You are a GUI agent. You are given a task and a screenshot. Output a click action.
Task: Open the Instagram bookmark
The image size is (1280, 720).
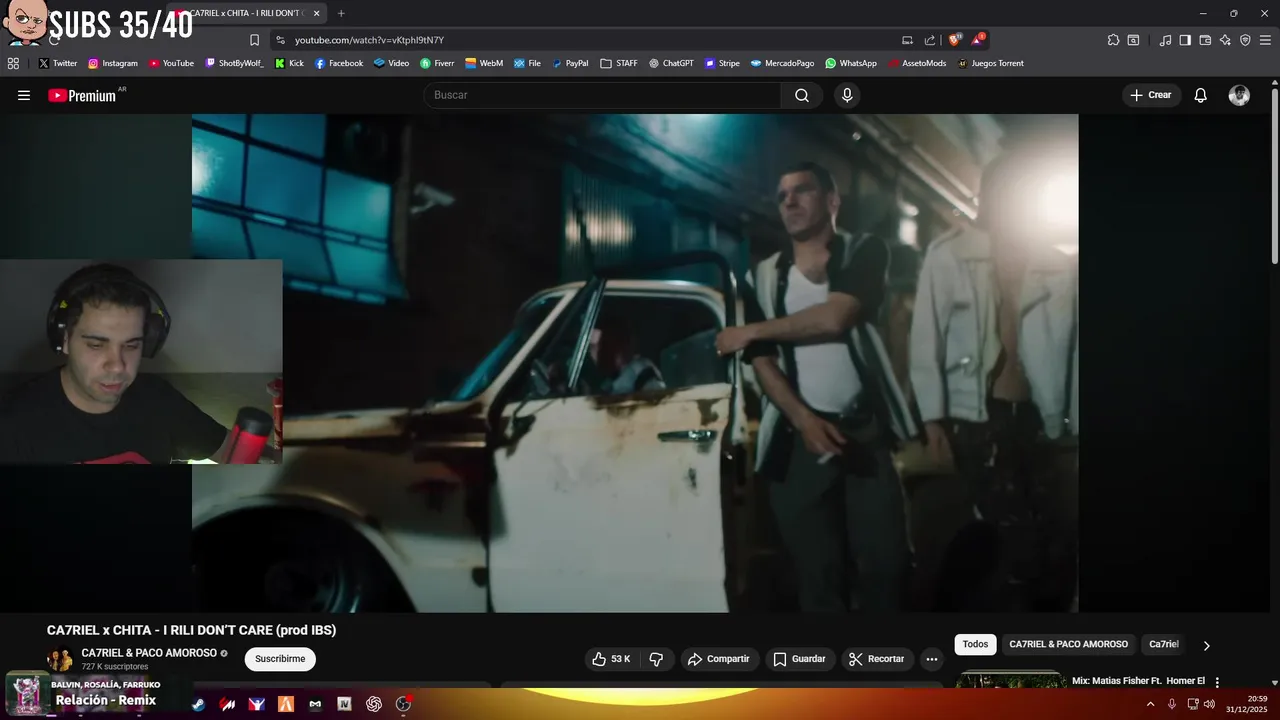pyautogui.click(x=113, y=63)
